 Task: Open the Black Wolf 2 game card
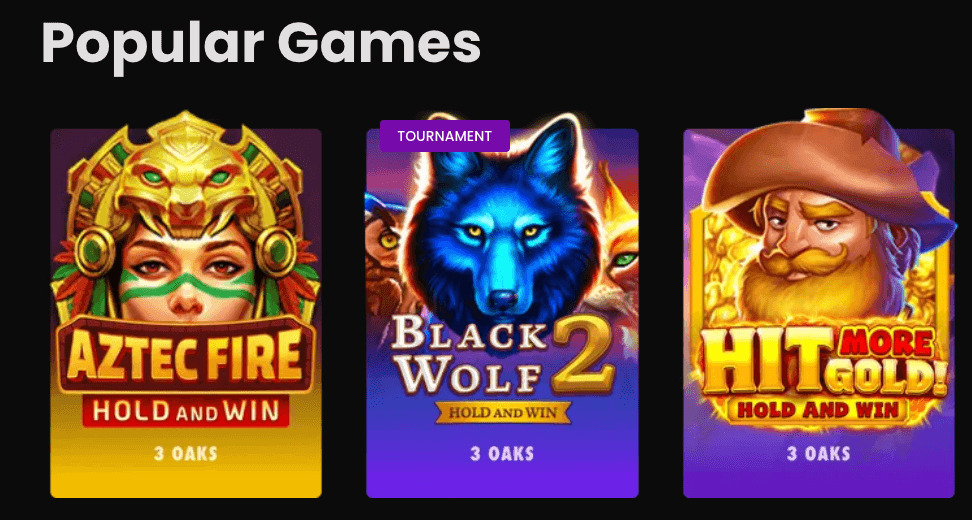pos(502,313)
